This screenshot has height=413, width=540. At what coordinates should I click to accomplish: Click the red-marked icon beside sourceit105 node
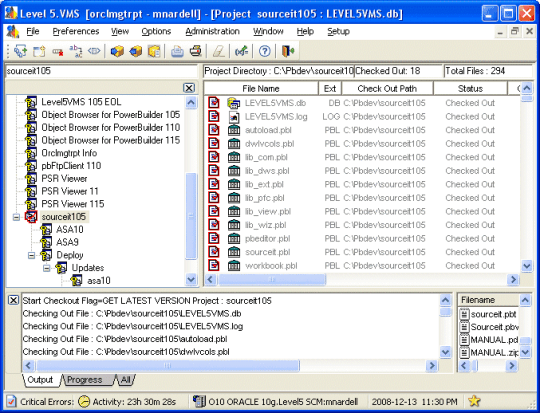(31, 217)
